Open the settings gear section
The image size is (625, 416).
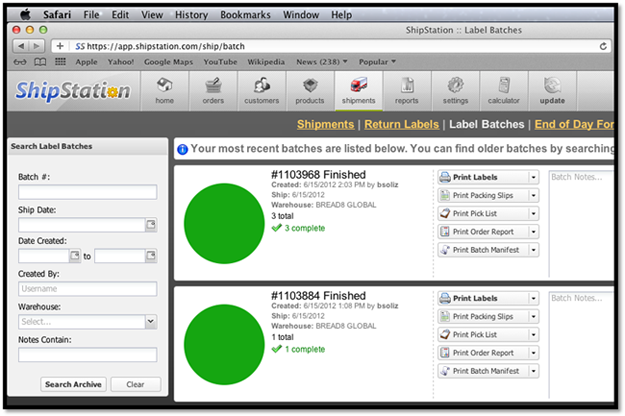(455, 90)
